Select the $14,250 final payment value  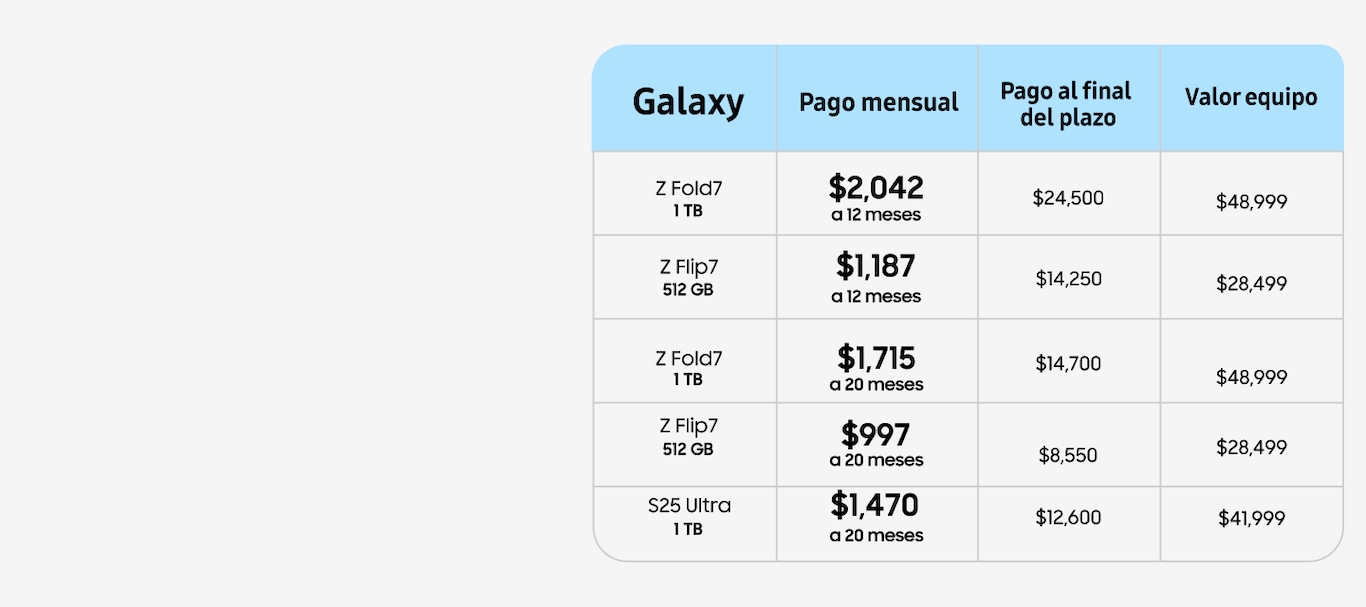(x=1068, y=279)
